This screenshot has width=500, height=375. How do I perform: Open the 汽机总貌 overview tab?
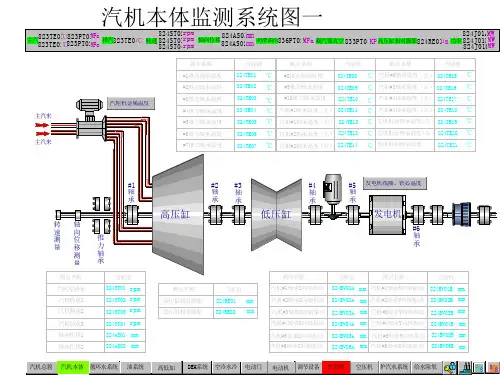coord(41,367)
